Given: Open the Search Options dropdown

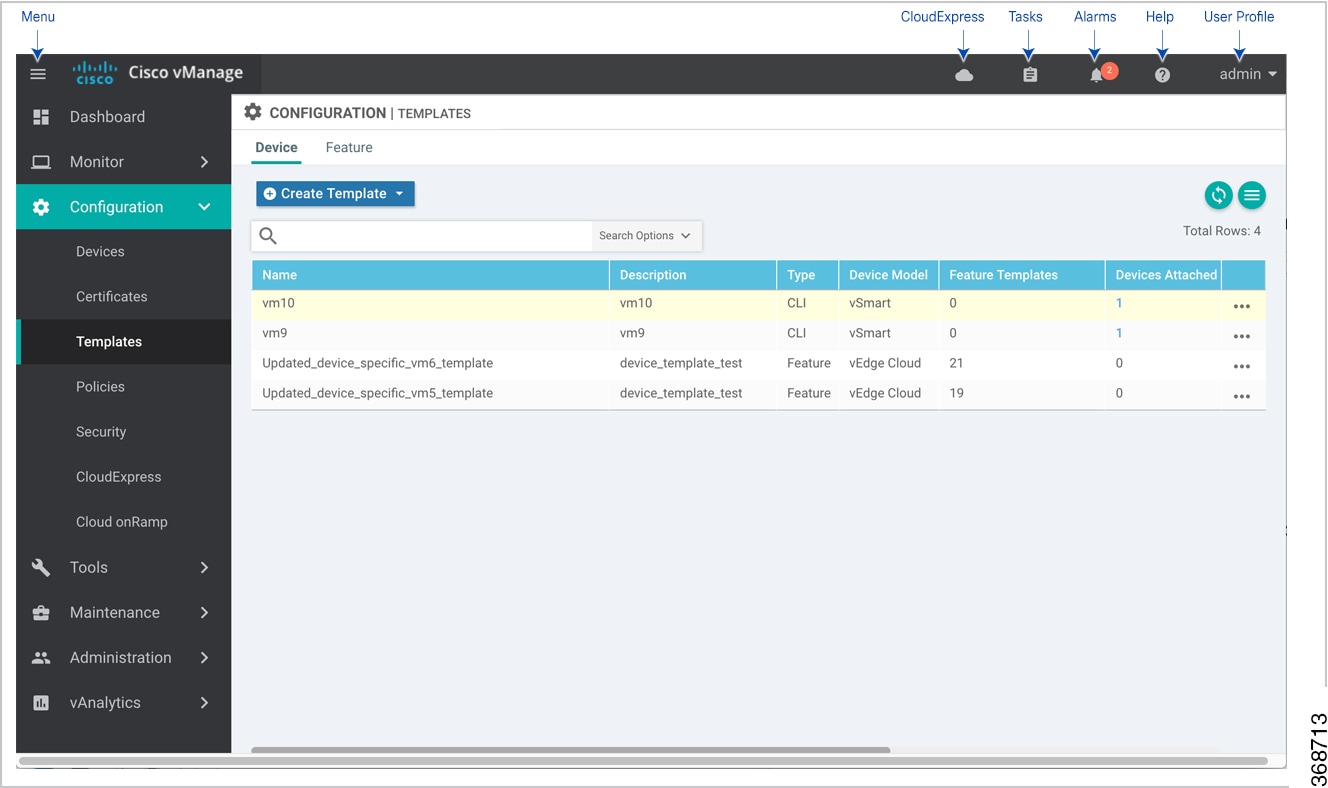Looking at the screenshot, I should click(x=646, y=236).
